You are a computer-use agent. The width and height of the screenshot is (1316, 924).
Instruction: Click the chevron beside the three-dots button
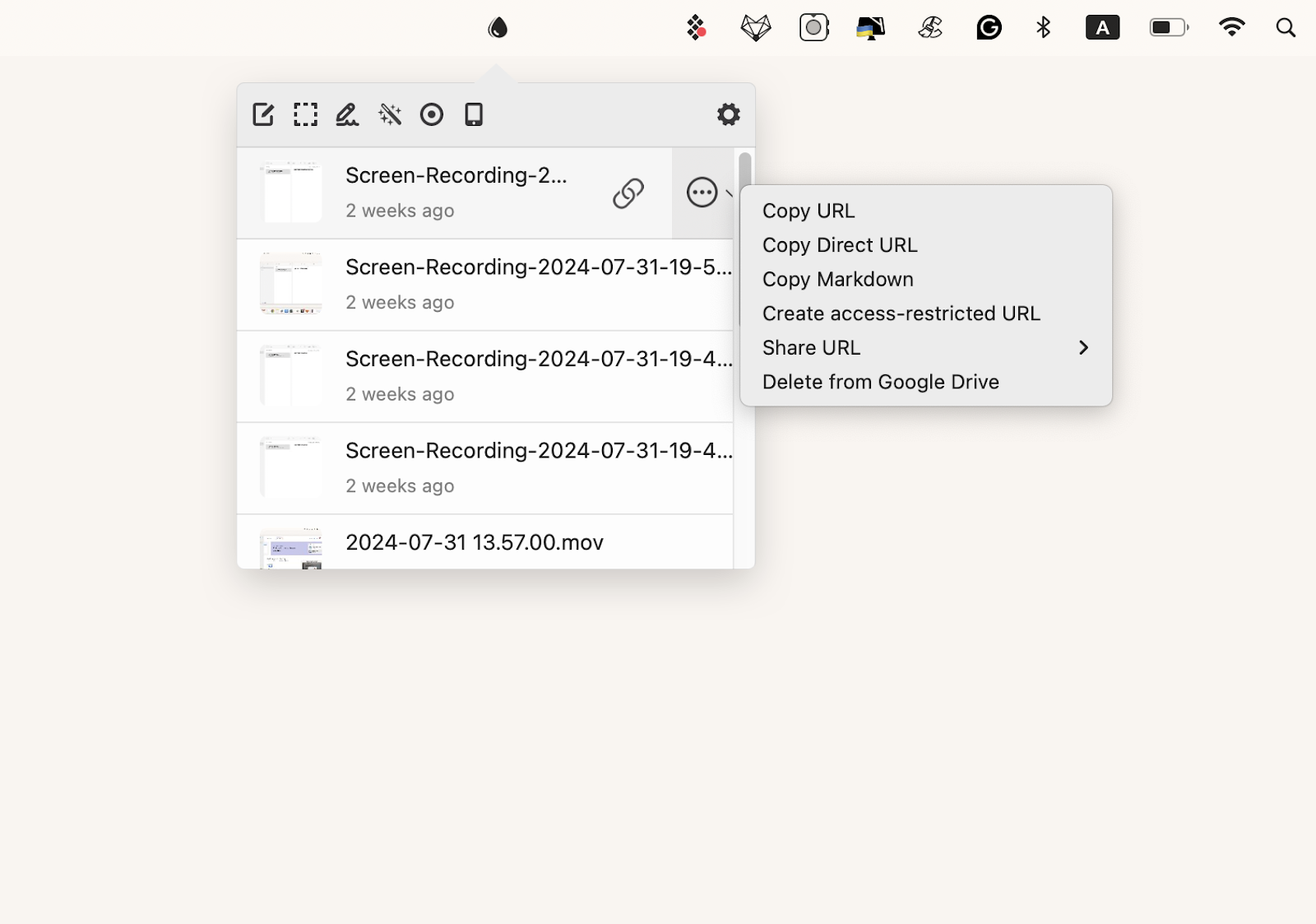pyautogui.click(x=730, y=195)
